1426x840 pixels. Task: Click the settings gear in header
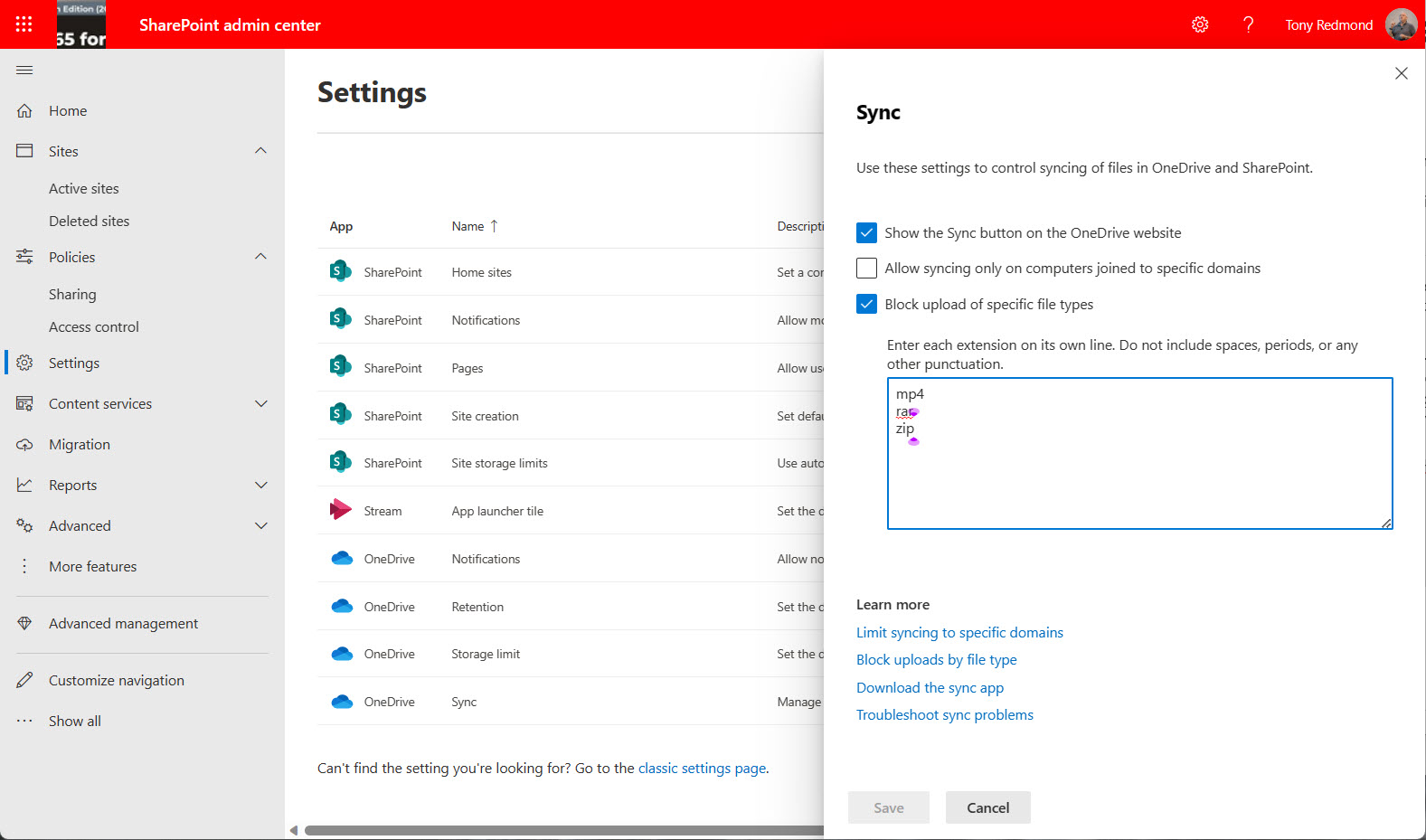click(x=1200, y=24)
